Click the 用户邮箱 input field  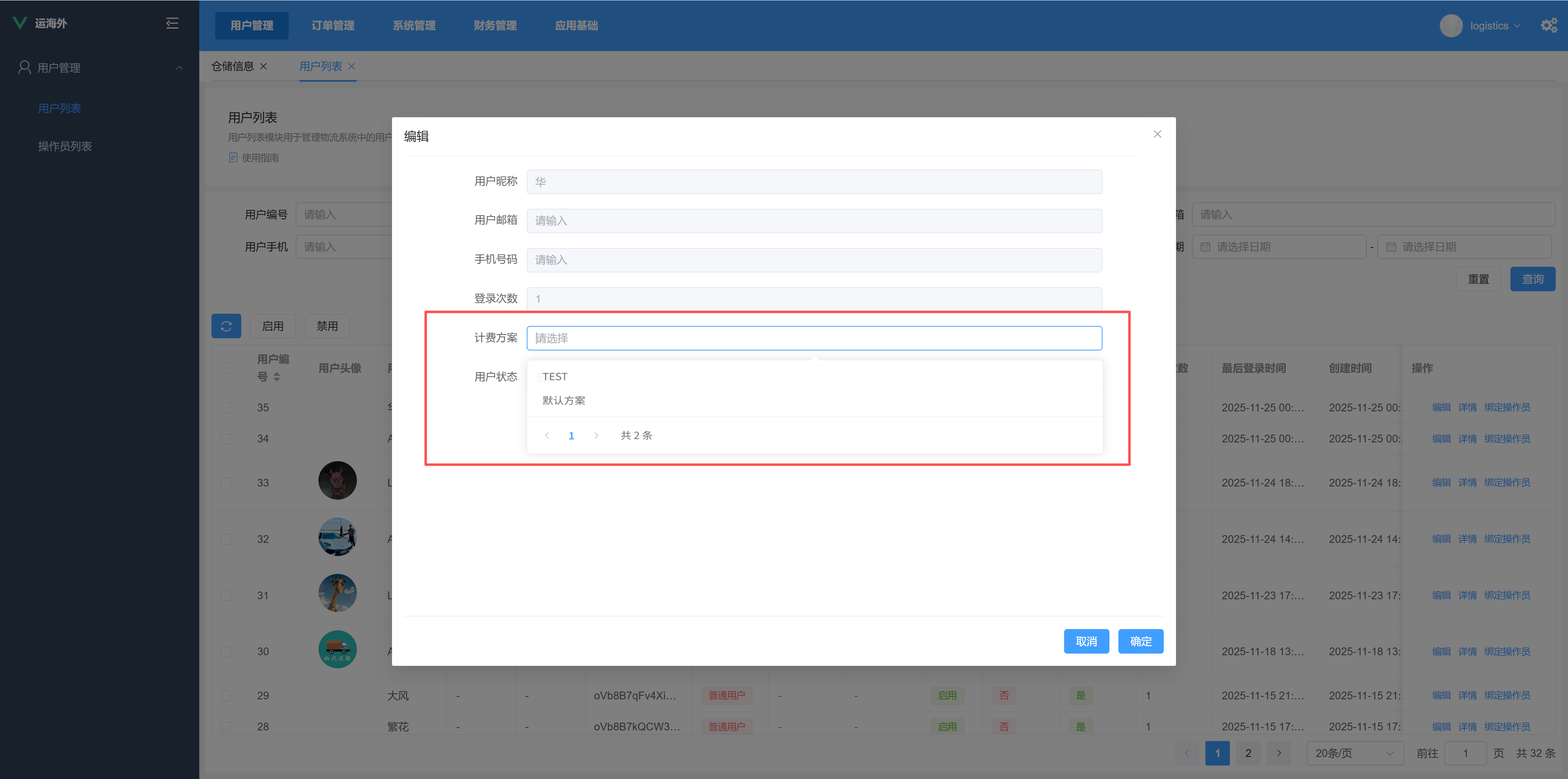click(x=814, y=221)
